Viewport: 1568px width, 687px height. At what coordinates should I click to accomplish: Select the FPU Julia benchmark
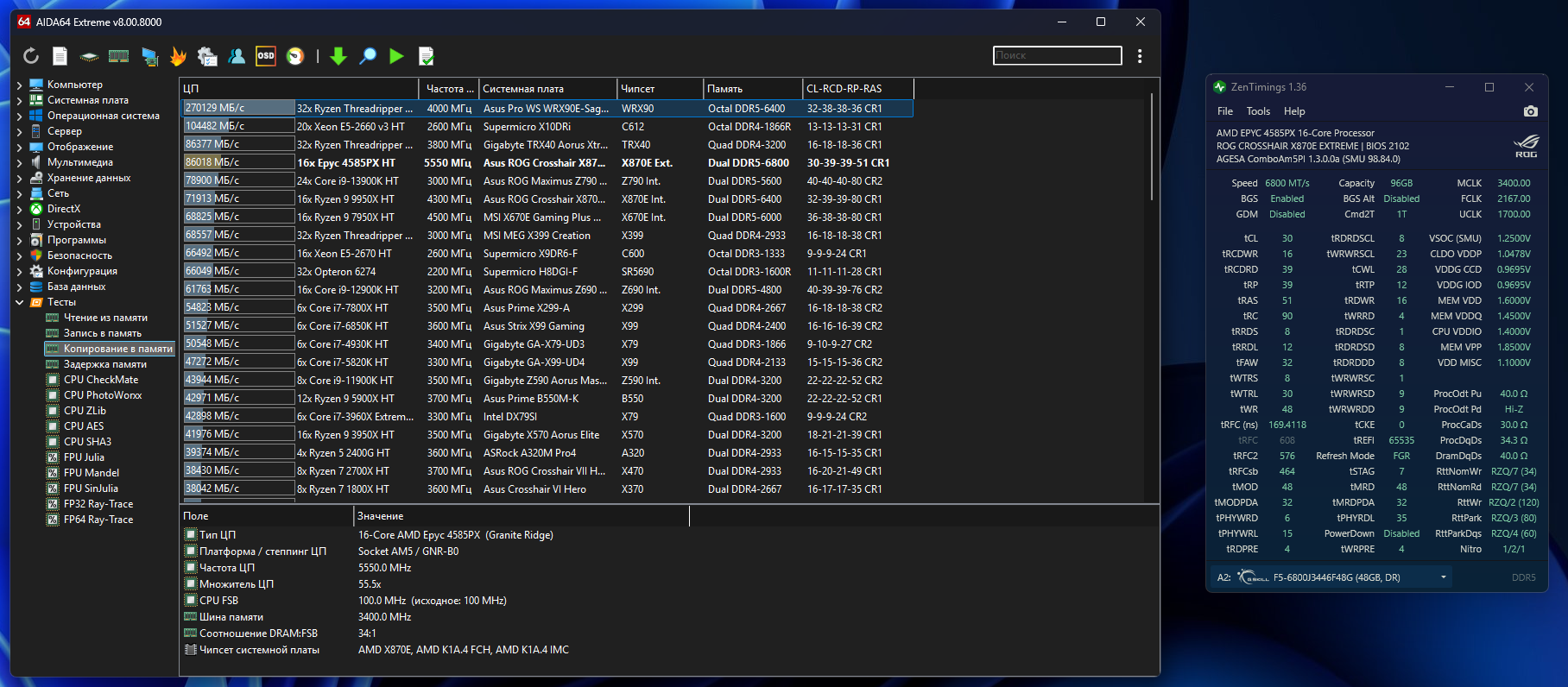(x=84, y=457)
